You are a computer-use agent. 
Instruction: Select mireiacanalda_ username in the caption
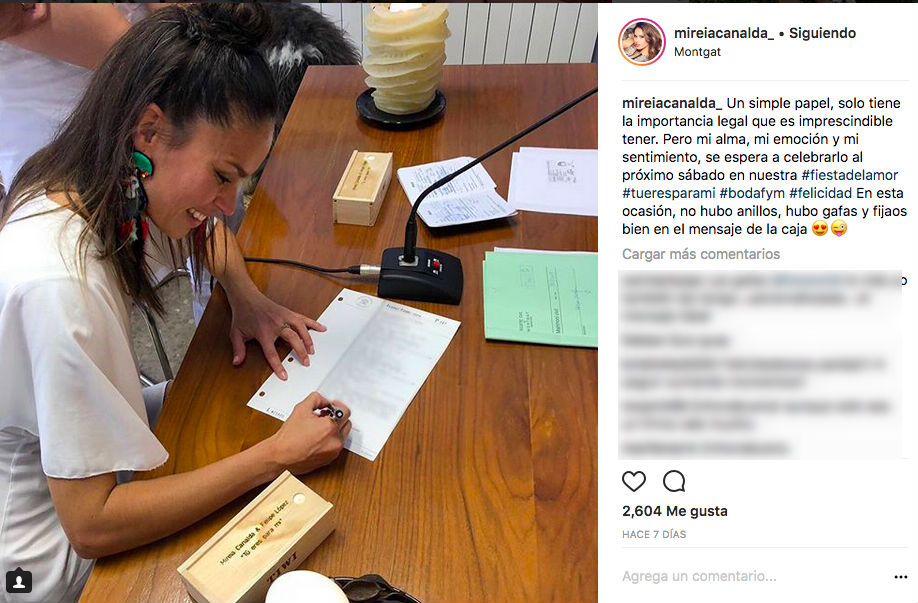[672, 103]
